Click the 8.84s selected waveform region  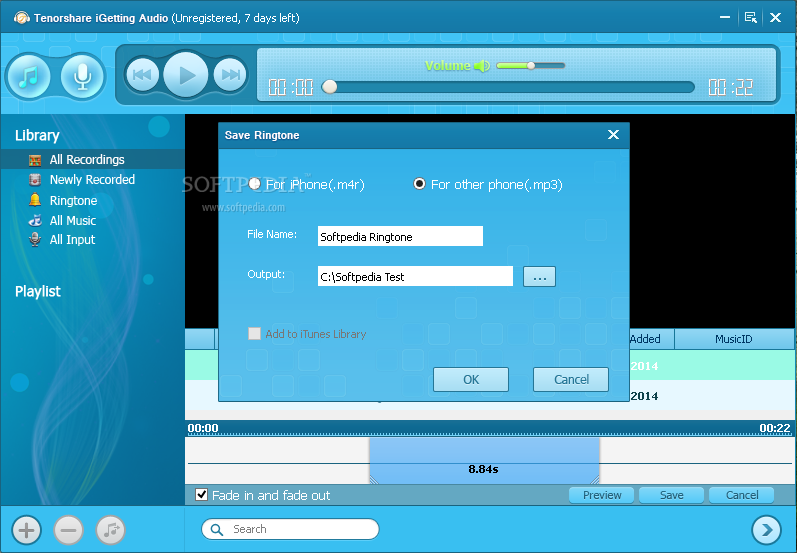coord(484,461)
